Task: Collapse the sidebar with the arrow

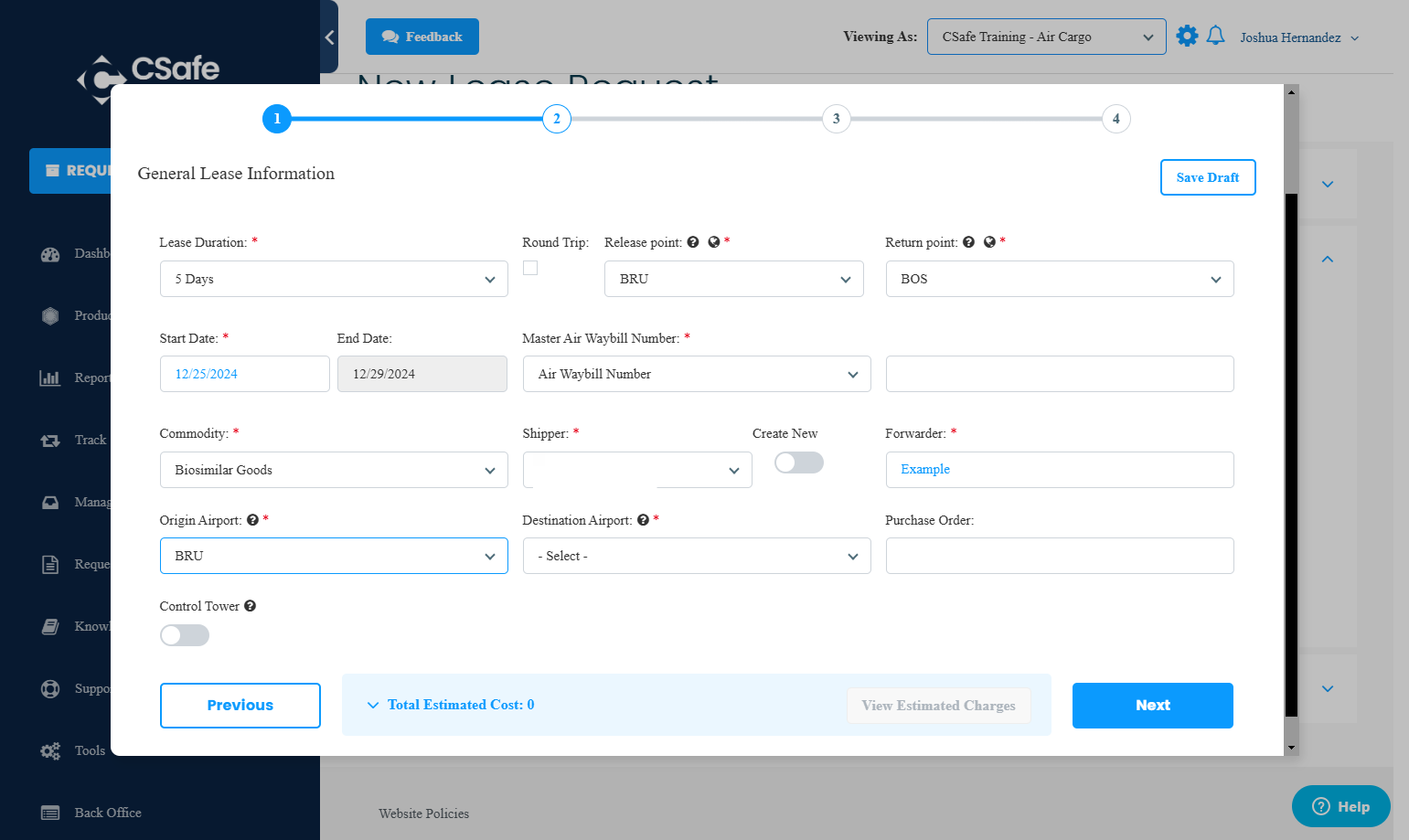Action: coord(329,37)
